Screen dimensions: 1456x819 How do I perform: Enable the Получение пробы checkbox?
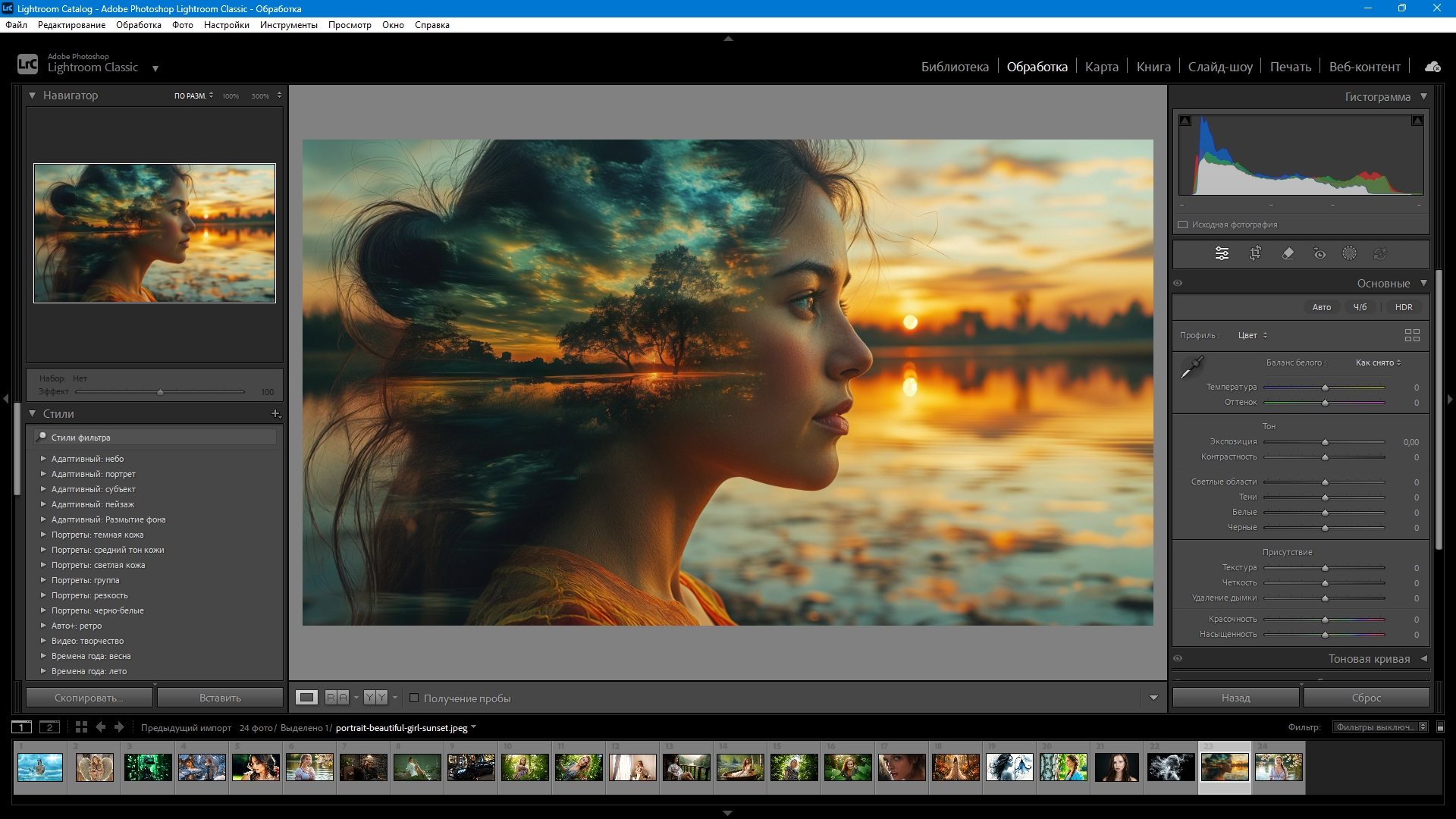414,698
